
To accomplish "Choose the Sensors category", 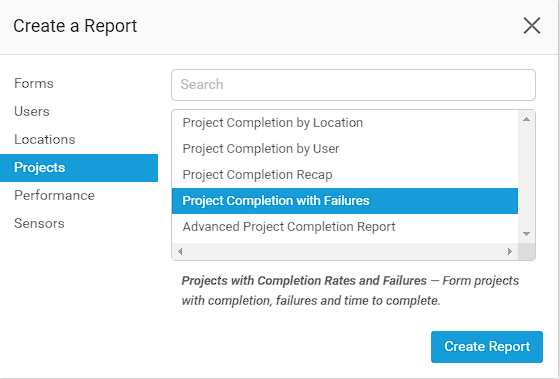I will [x=39, y=224].
